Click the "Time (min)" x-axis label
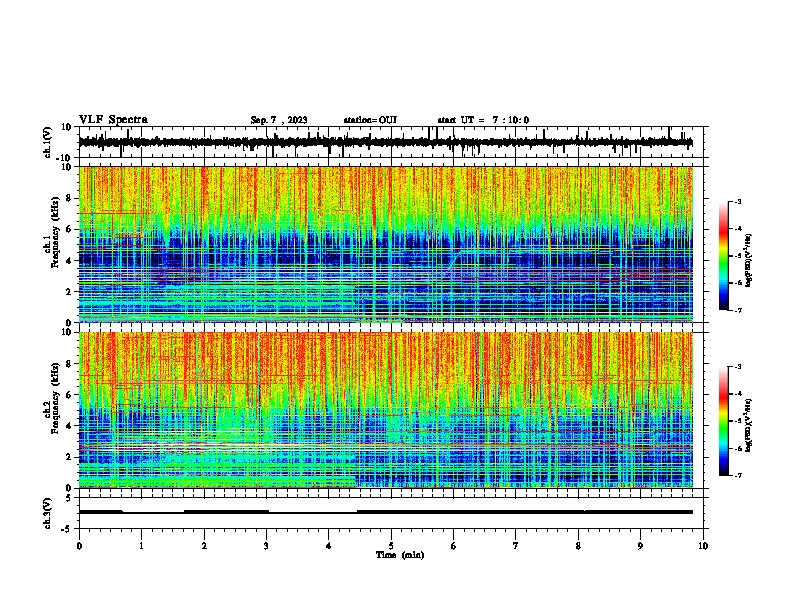 click(x=400, y=555)
